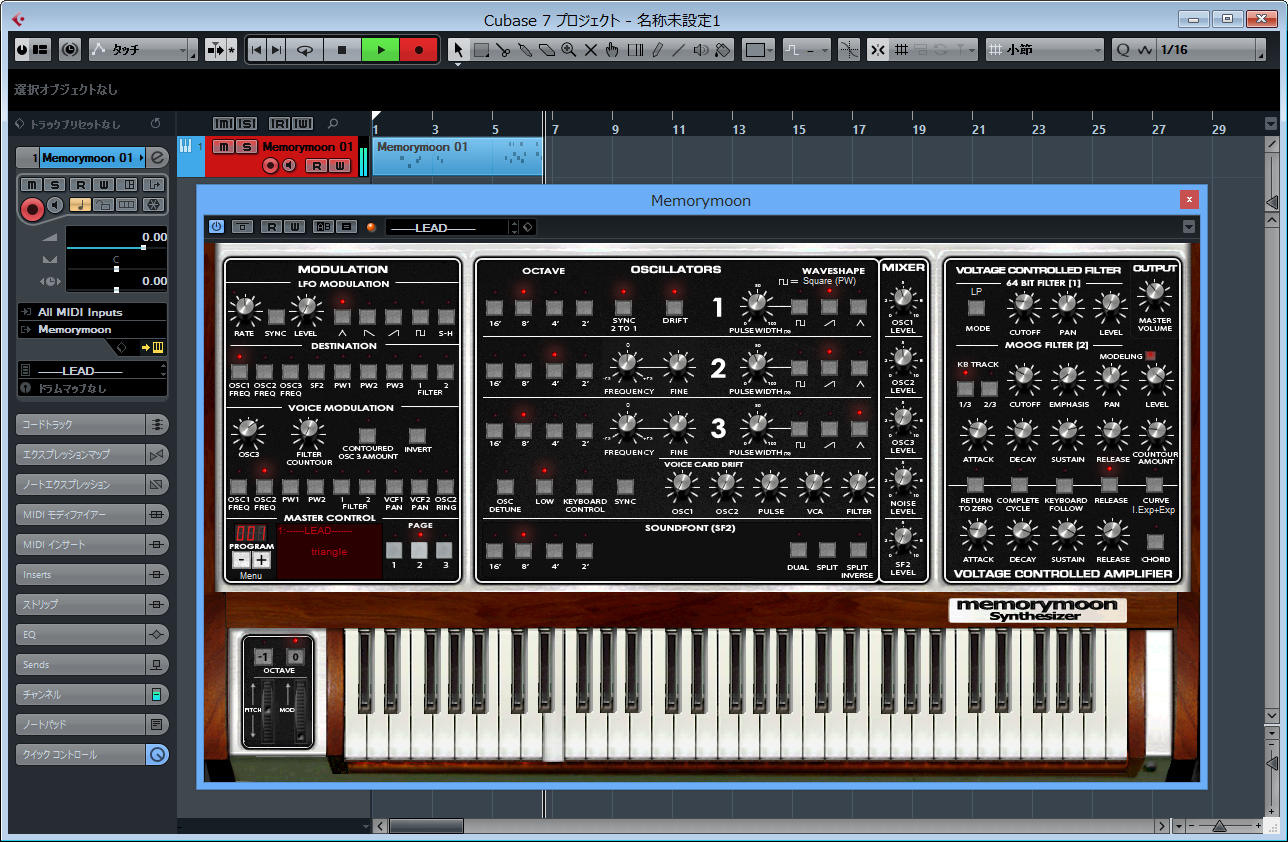Select the Line tool
The height and width of the screenshot is (842, 1288).
pos(679,49)
